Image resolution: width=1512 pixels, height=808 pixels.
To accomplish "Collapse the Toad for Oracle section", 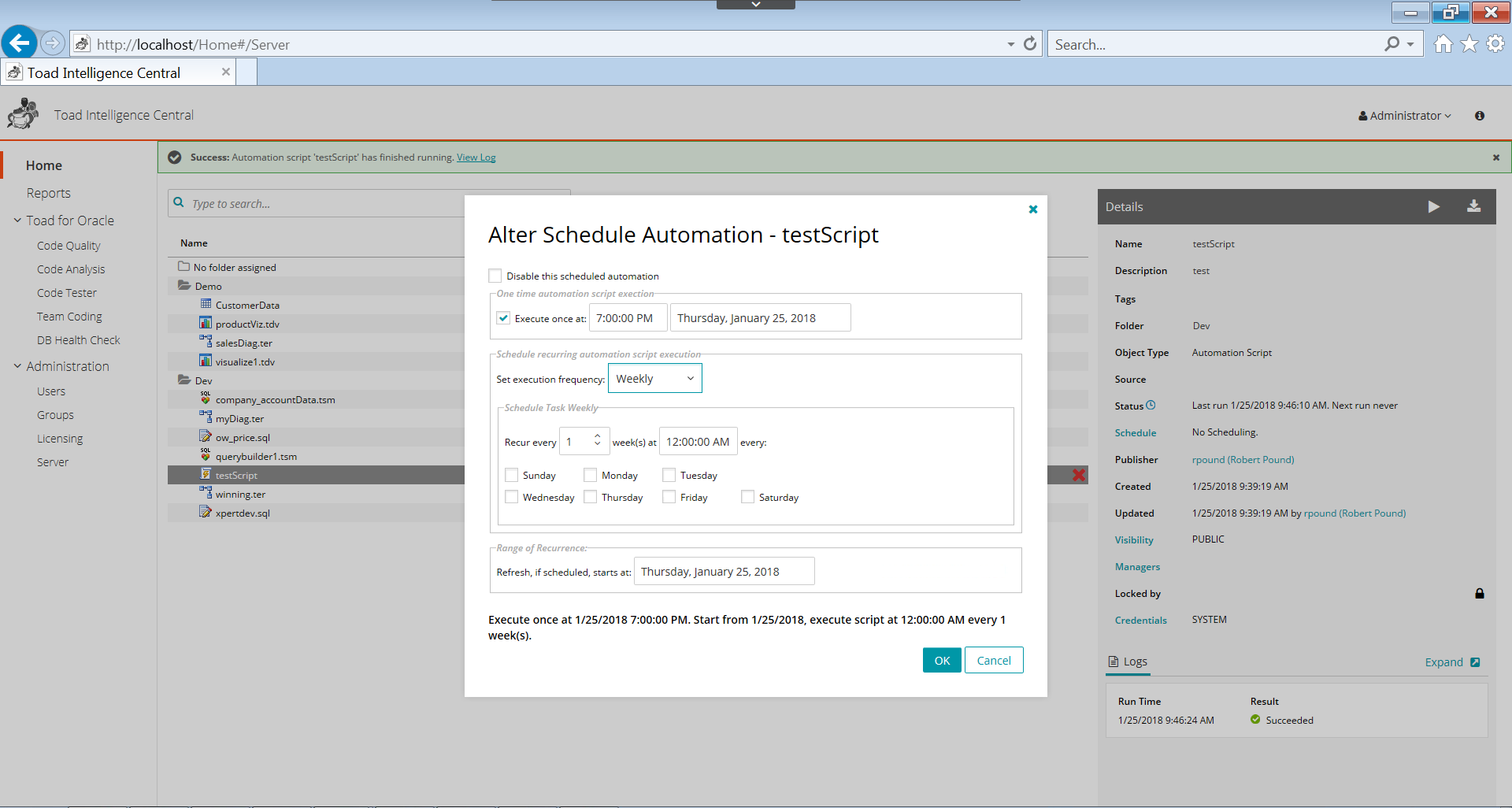I will tap(17, 221).
